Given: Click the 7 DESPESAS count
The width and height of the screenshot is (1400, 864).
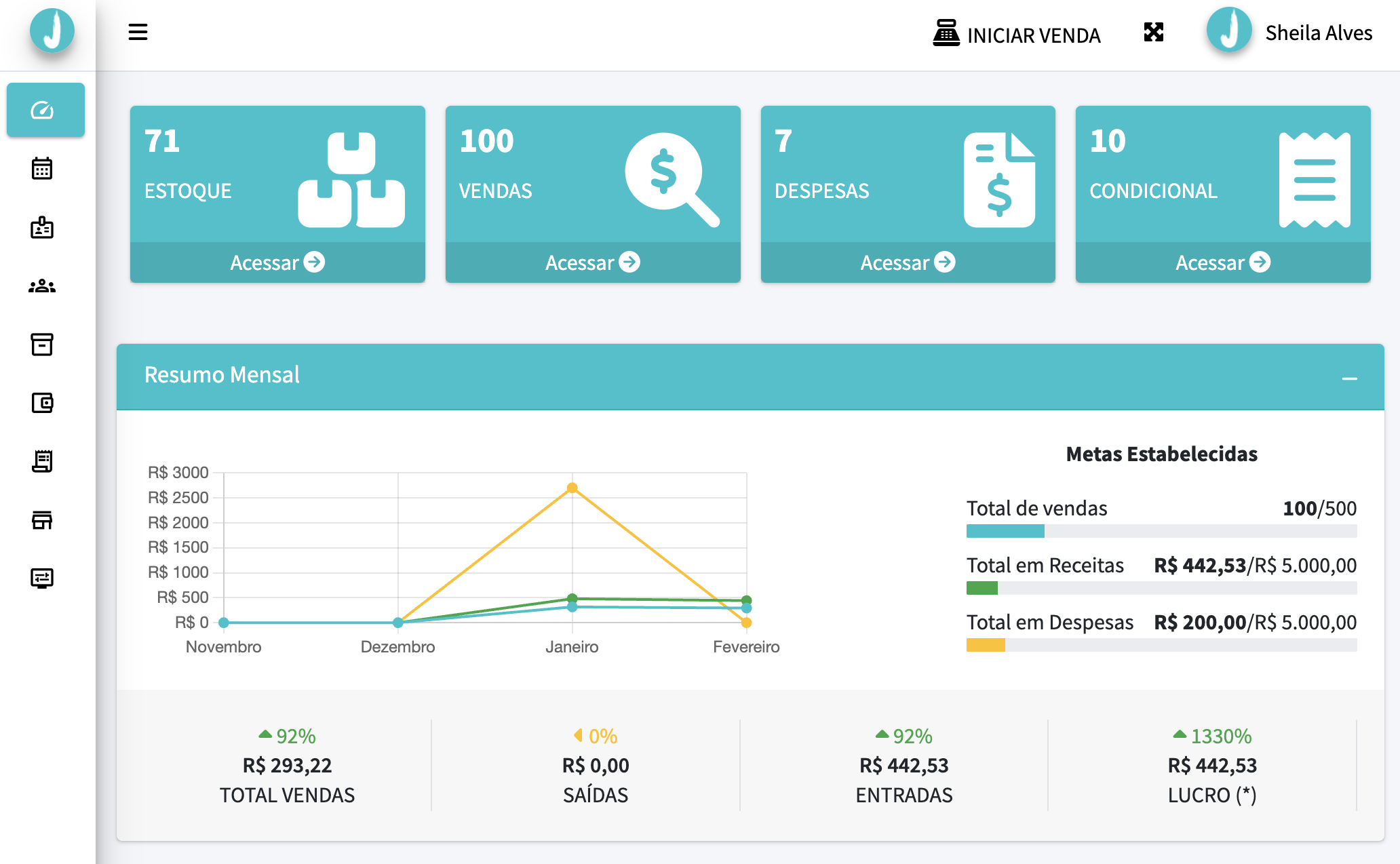Looking at the screenshot, I should [783, 141].
